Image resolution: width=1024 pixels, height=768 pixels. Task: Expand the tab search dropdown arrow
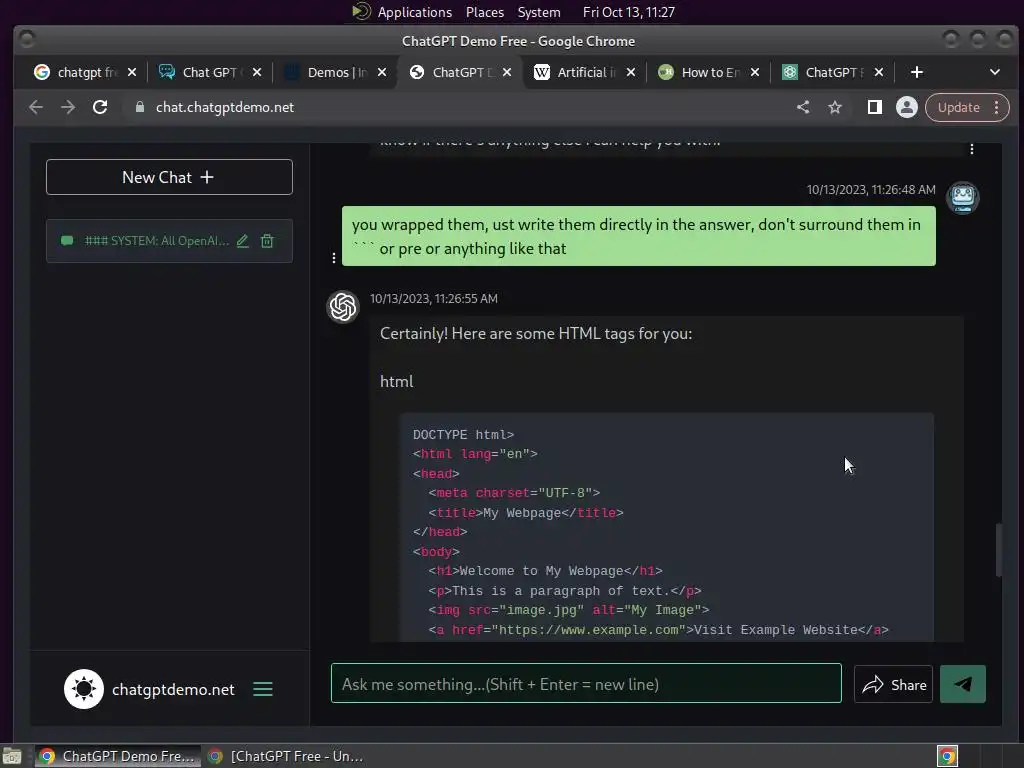click(995, 72)
